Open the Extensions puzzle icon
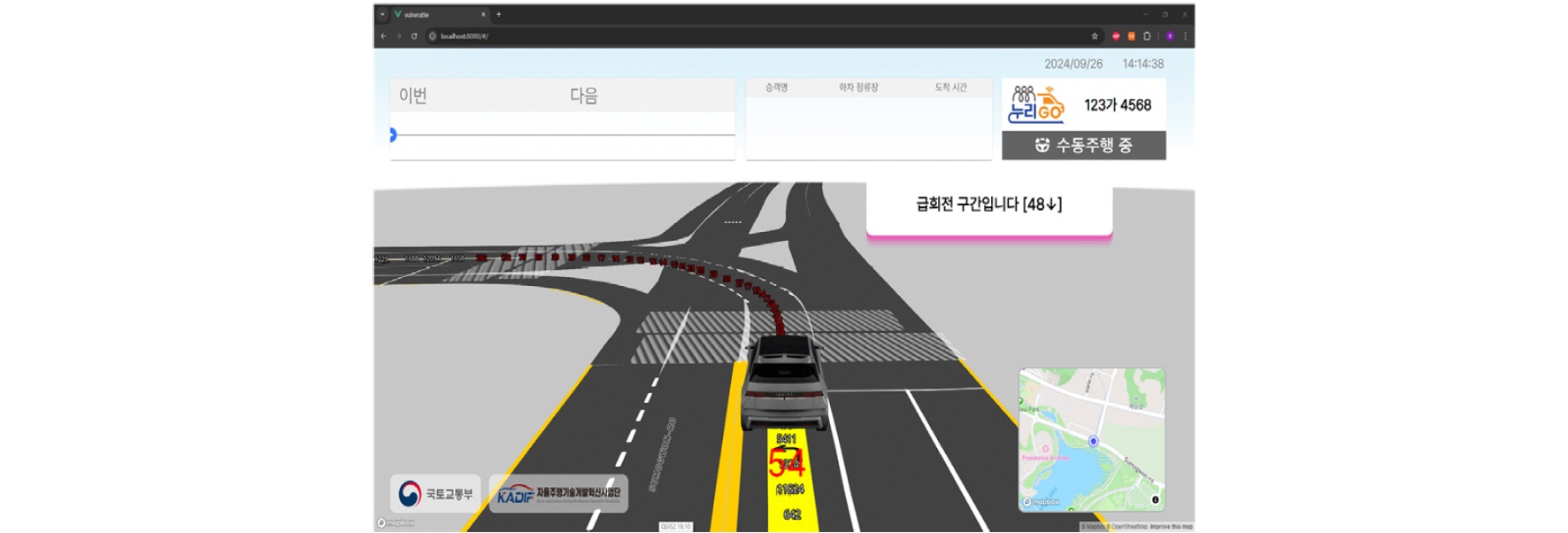 pyautogui.click(x=1147, y=36)
